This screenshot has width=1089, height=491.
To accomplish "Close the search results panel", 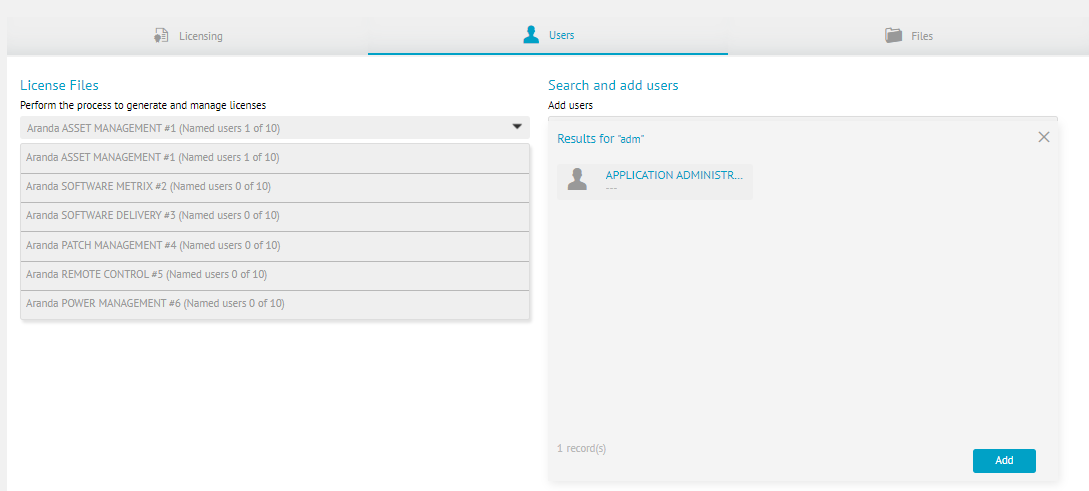I will (x=1043, y=138).
